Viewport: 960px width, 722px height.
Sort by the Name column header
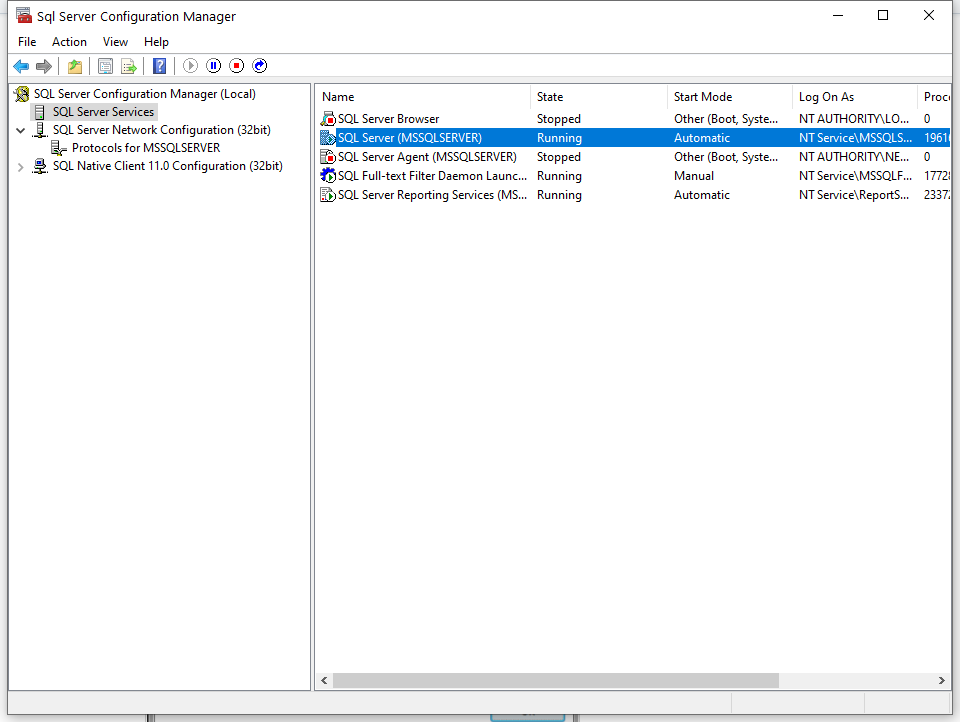(x=423, y=97)
